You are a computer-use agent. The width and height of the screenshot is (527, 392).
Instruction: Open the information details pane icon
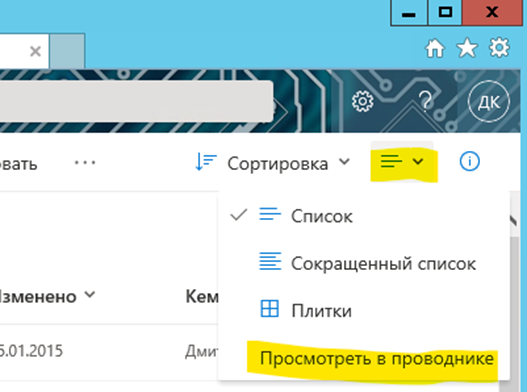(x=470, y=161)
